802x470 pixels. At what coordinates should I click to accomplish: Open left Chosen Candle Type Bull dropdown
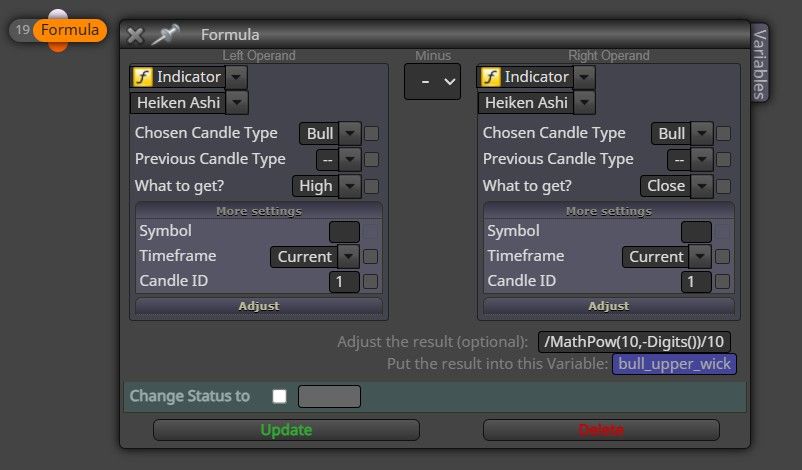(x=350, y=133)
